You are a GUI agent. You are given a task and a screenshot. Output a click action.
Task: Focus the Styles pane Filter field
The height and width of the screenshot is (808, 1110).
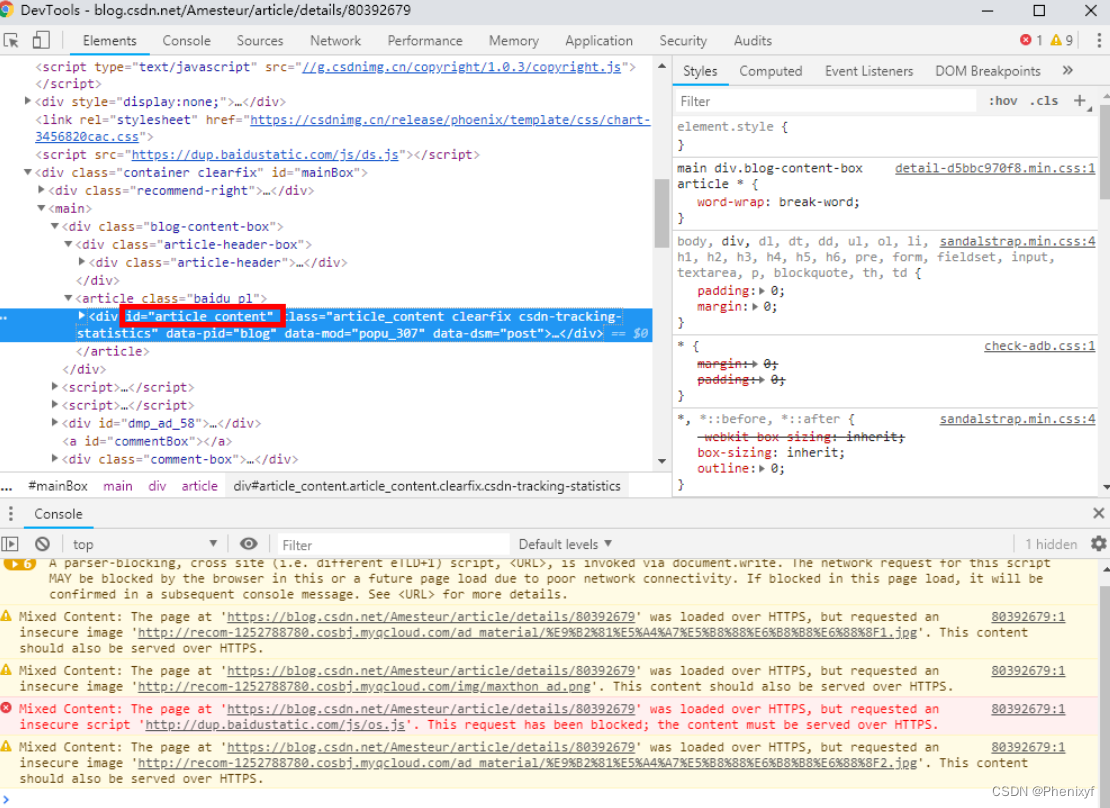coord(825,101)
